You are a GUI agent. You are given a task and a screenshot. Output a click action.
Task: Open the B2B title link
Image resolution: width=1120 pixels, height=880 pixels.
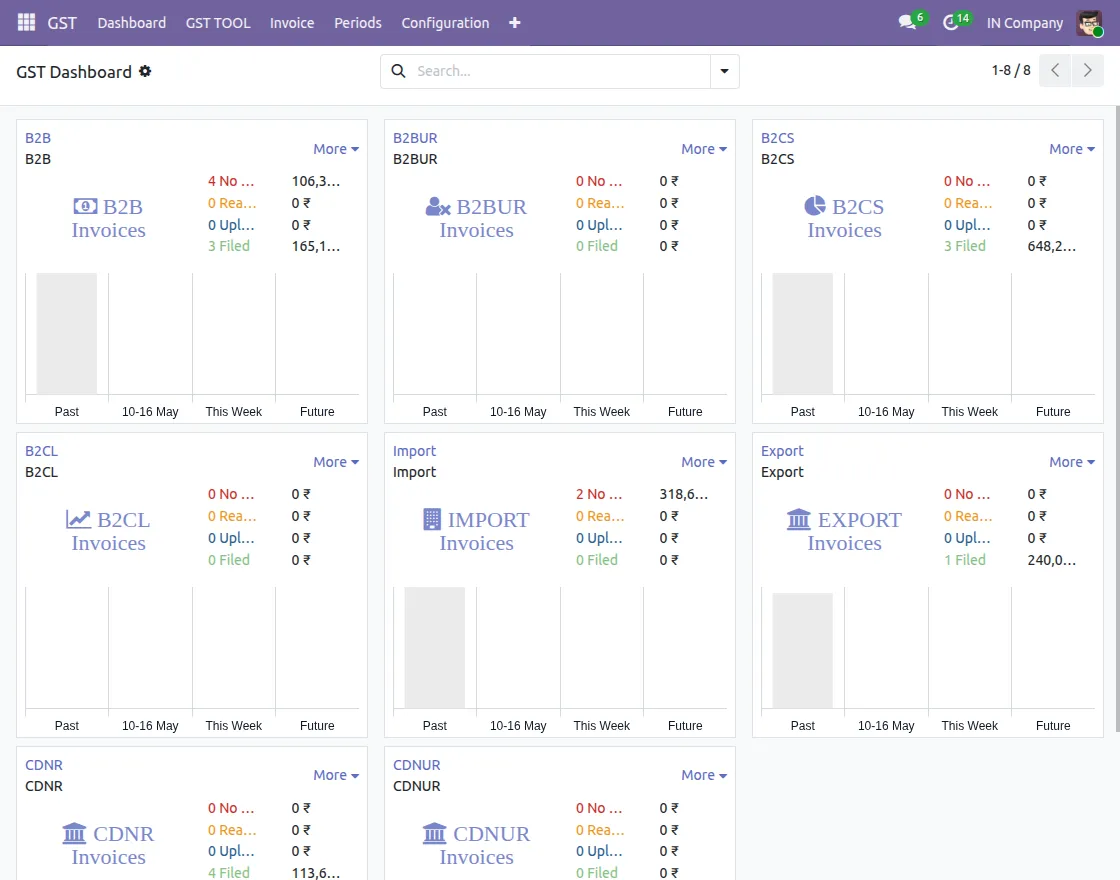[x=38, y=138]
